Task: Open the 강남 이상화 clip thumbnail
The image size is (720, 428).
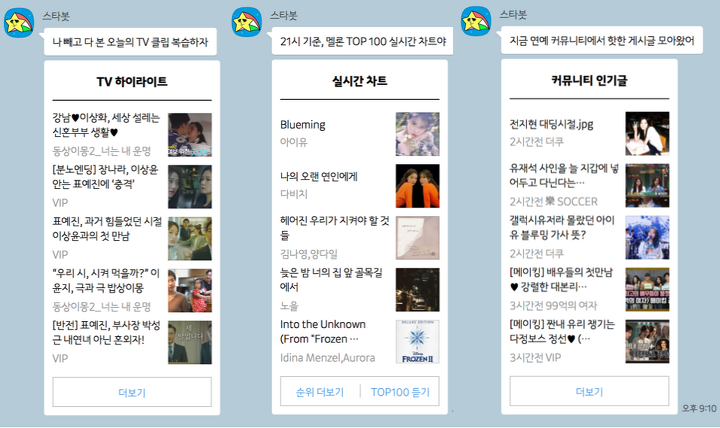Action: [x=190, y=135]
